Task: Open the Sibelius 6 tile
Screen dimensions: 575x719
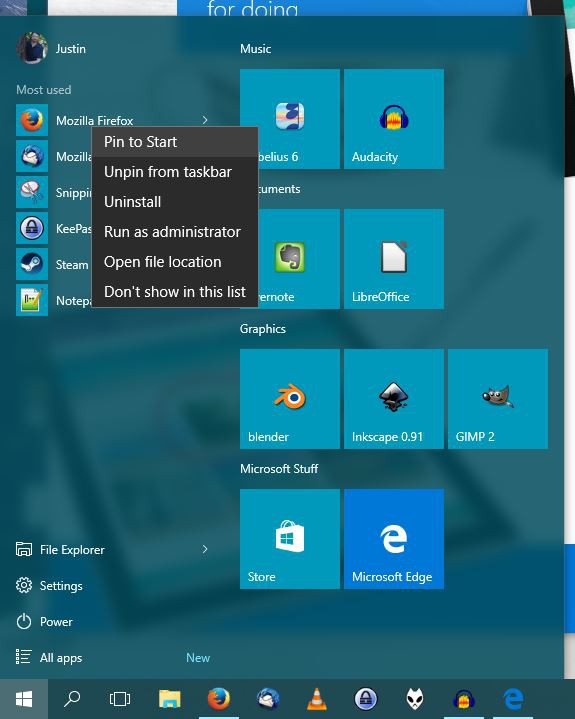Action: 290,119
